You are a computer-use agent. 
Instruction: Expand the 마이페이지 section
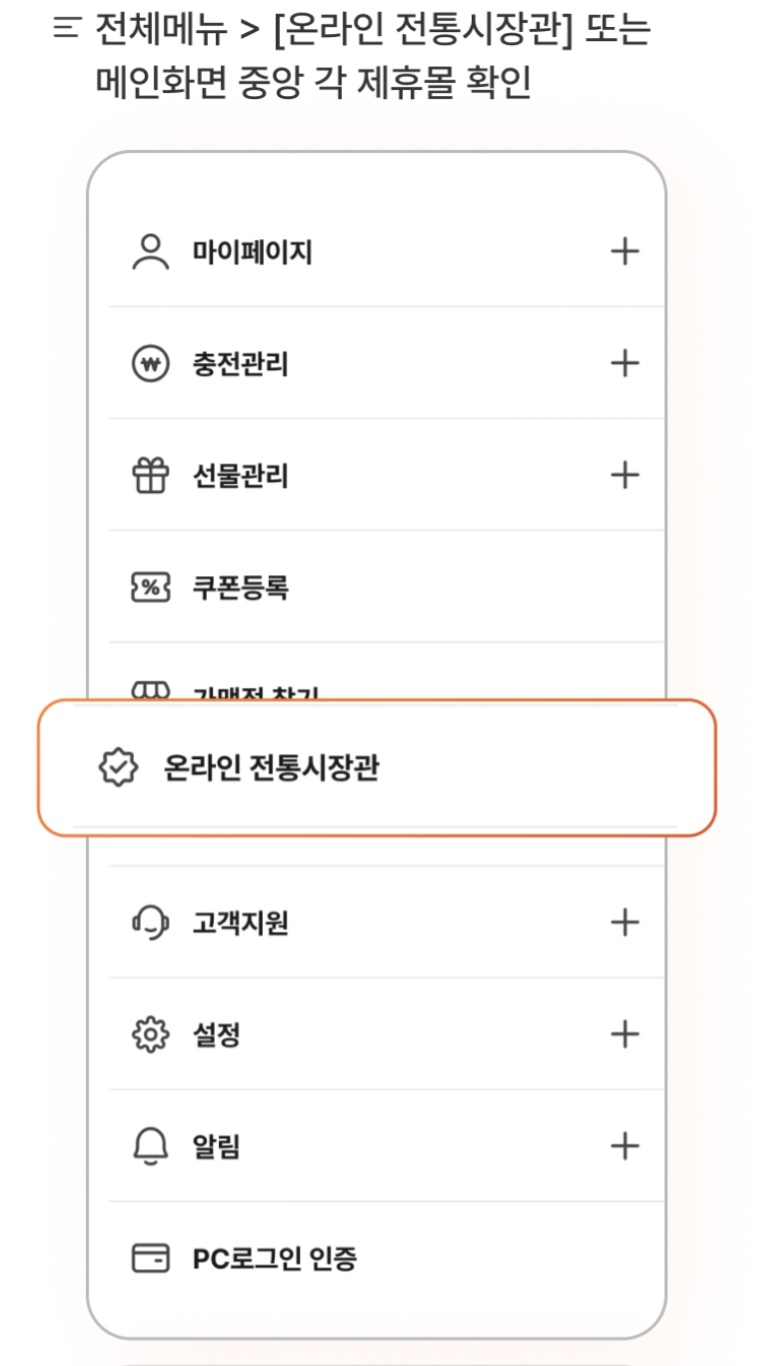tap(625, 250)
